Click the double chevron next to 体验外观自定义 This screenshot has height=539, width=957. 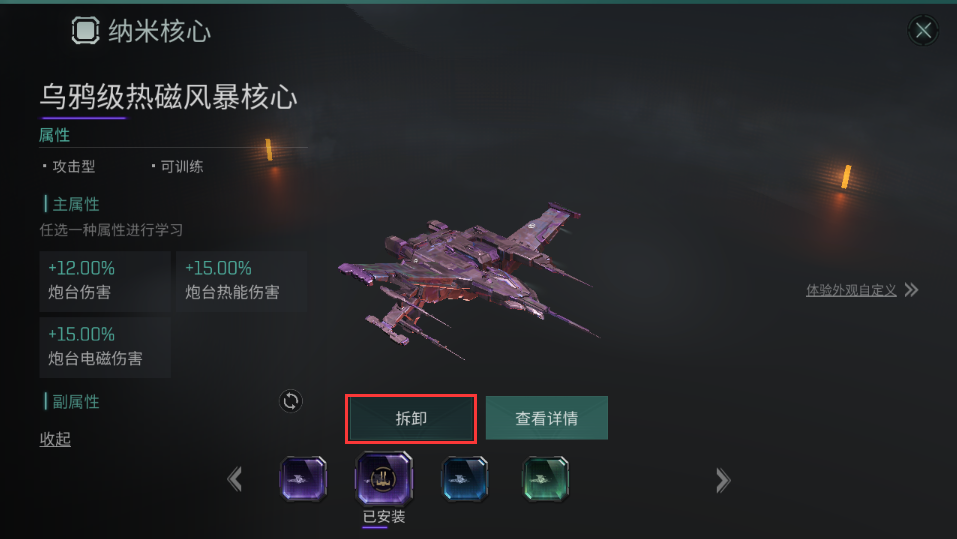point(911,290)
